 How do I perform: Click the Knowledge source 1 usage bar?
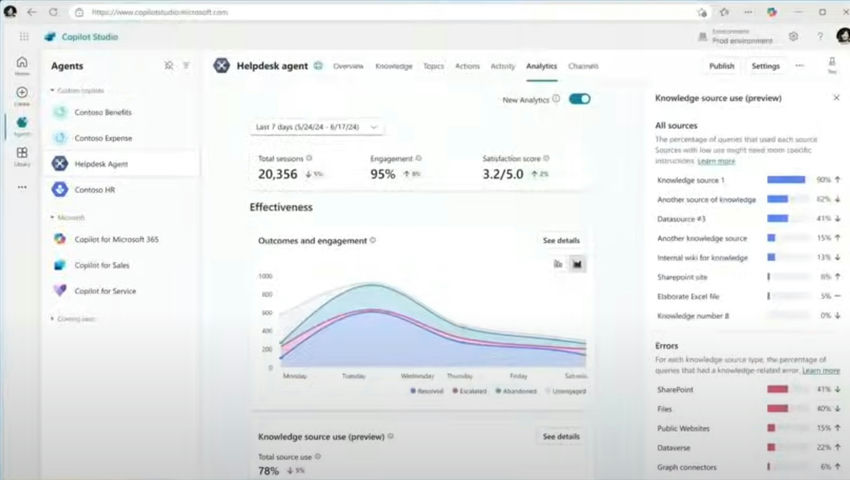pyautogui.click(x=788, y=180)
